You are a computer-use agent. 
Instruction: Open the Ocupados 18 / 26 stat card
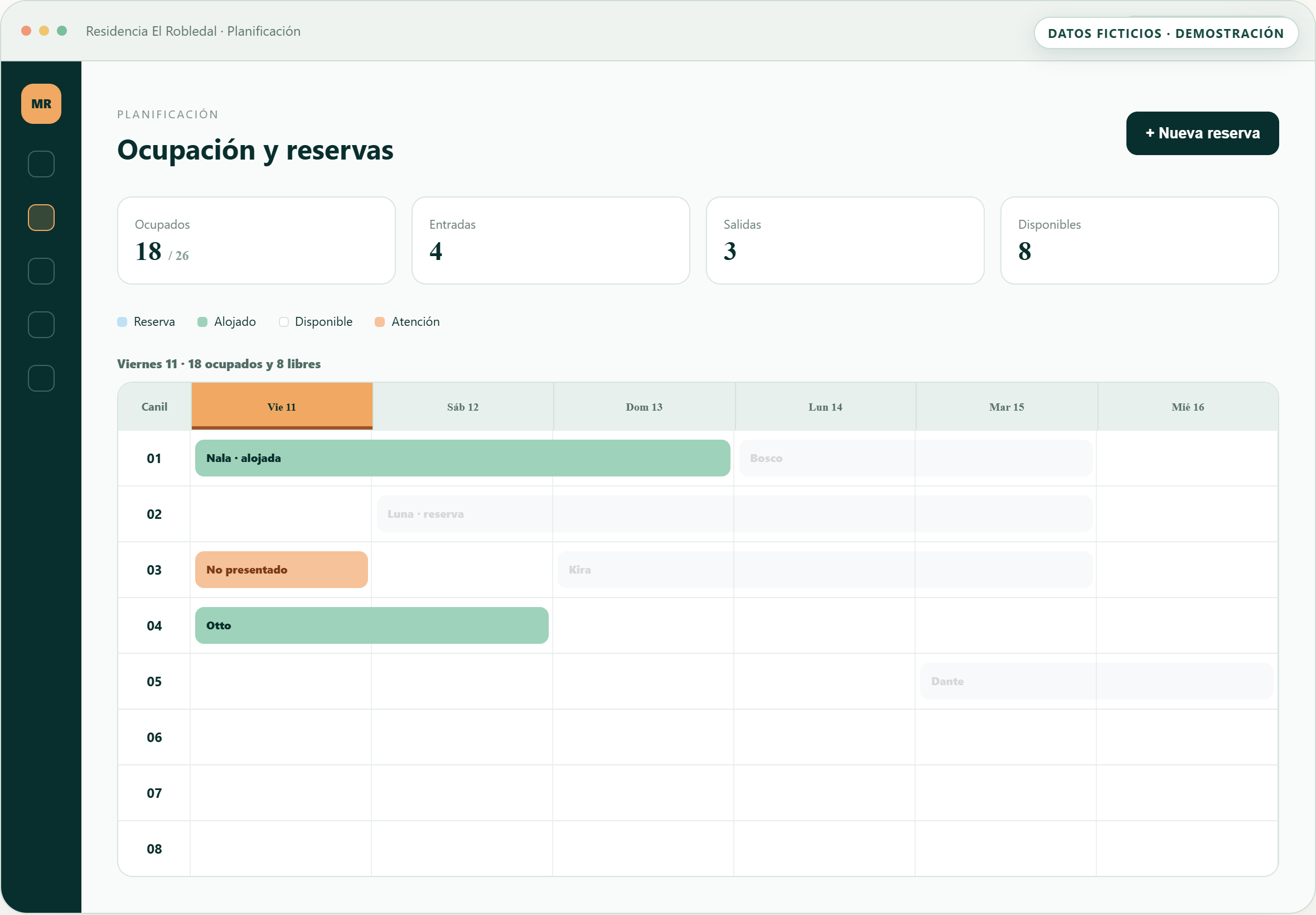(257, 241)
